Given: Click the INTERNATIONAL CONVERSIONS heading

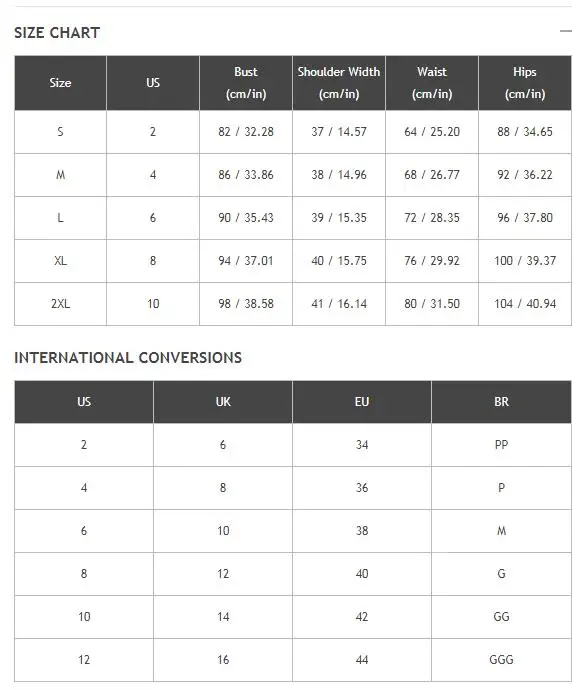Looking at the screenshot, I should tap(128, 357).
